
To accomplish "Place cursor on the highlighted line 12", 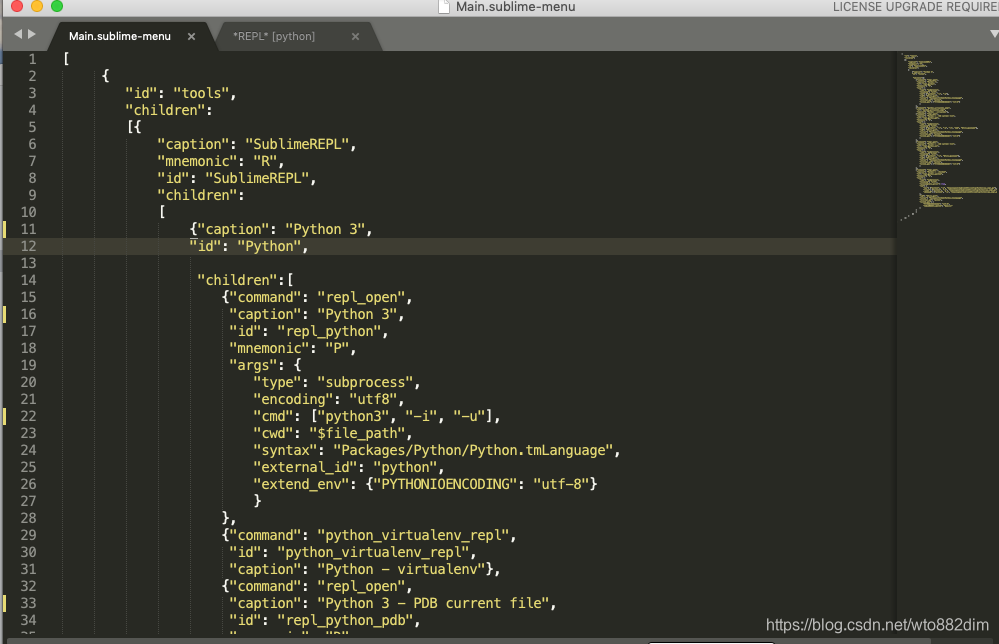I will (250, 245).
